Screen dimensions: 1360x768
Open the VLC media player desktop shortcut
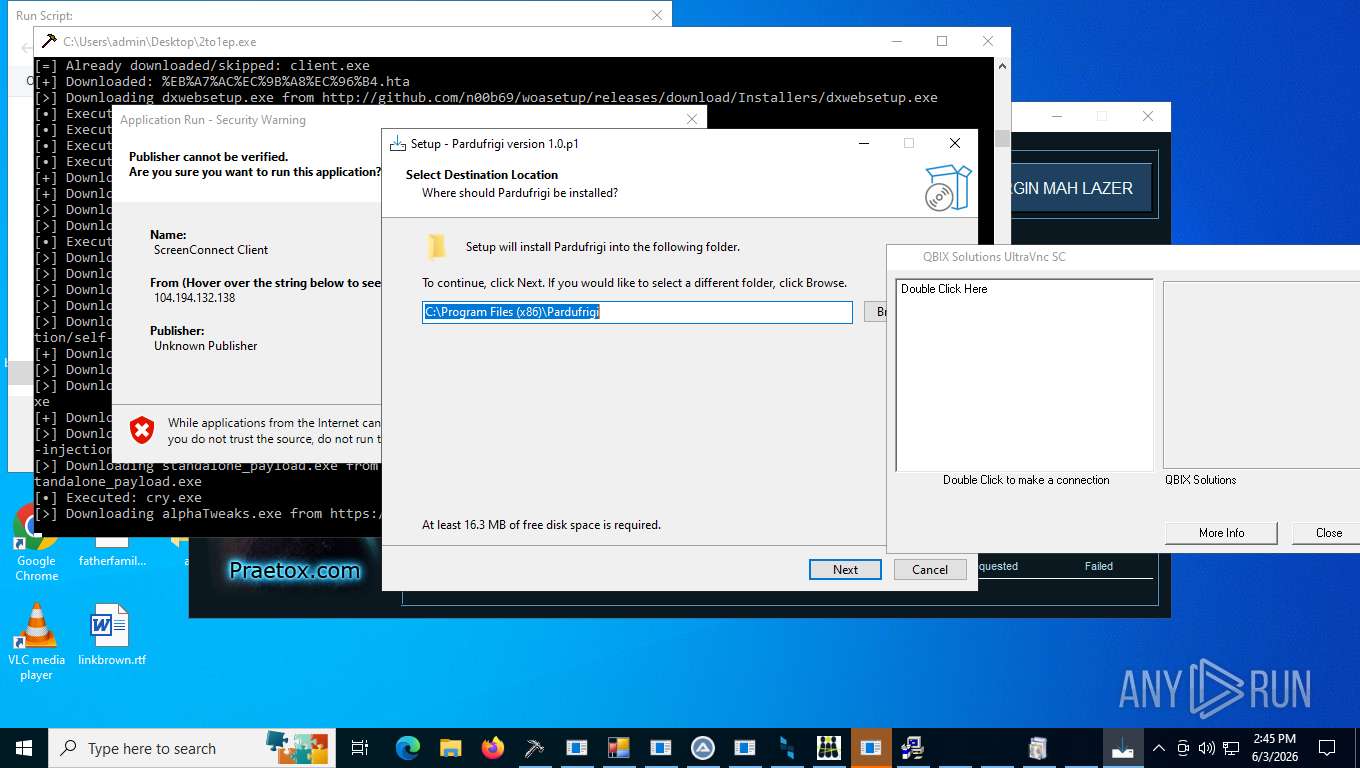click(x=36, y=642)
